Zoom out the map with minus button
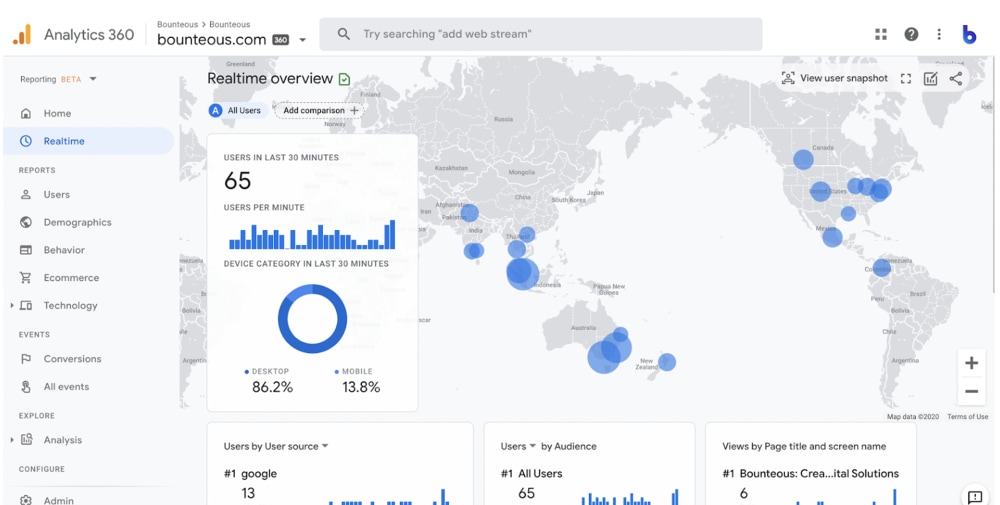 coord(971,391)
